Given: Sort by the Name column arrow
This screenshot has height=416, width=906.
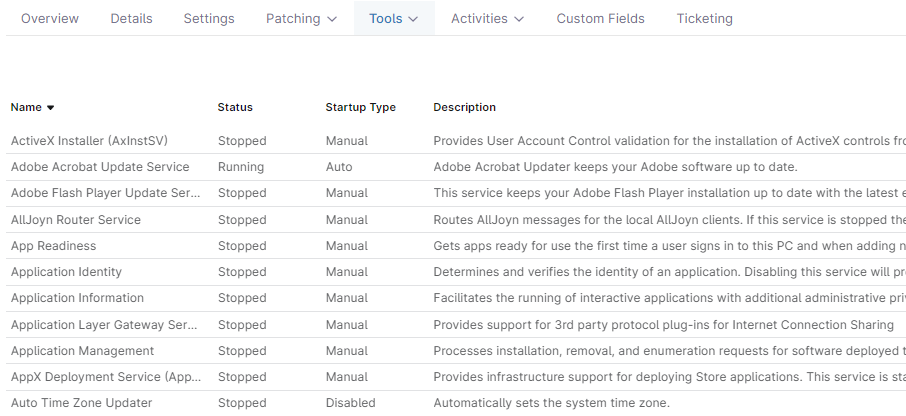Looking at the screenshot, I should 50,108.
